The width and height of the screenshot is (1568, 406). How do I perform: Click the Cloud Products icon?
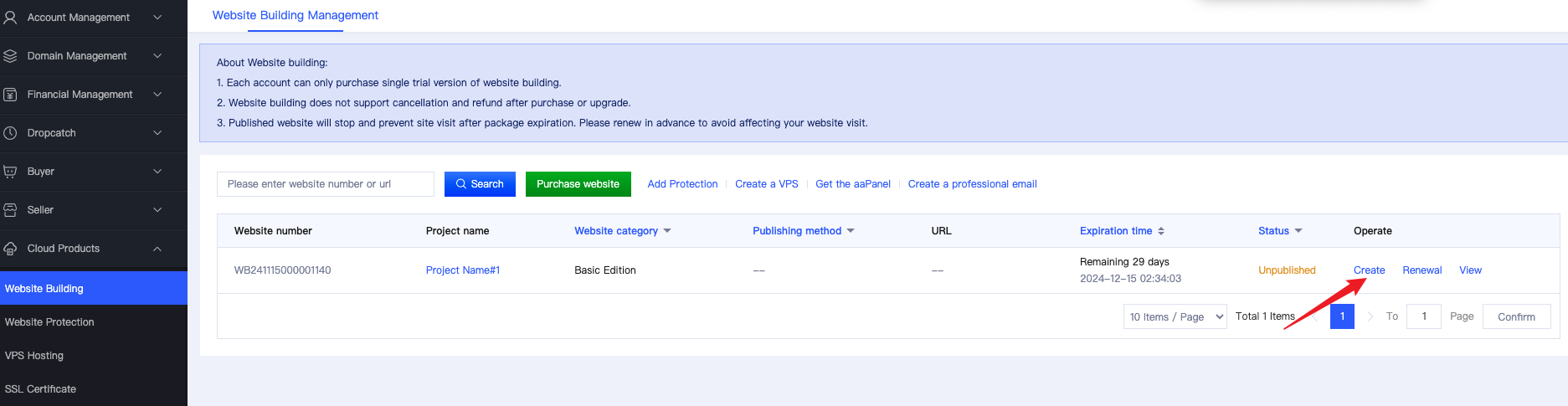10,249
